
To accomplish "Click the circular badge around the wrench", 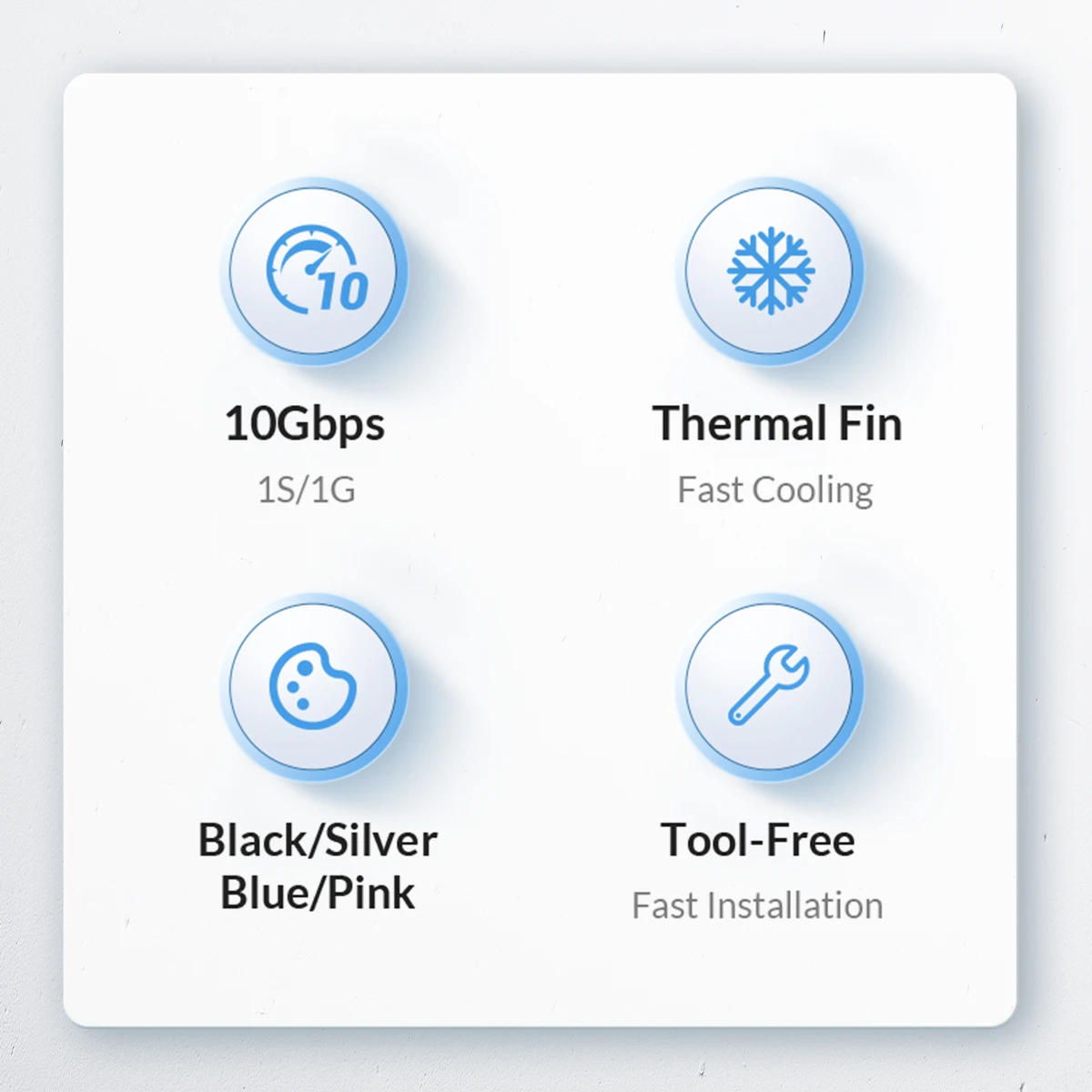I will tap(770, 687).
